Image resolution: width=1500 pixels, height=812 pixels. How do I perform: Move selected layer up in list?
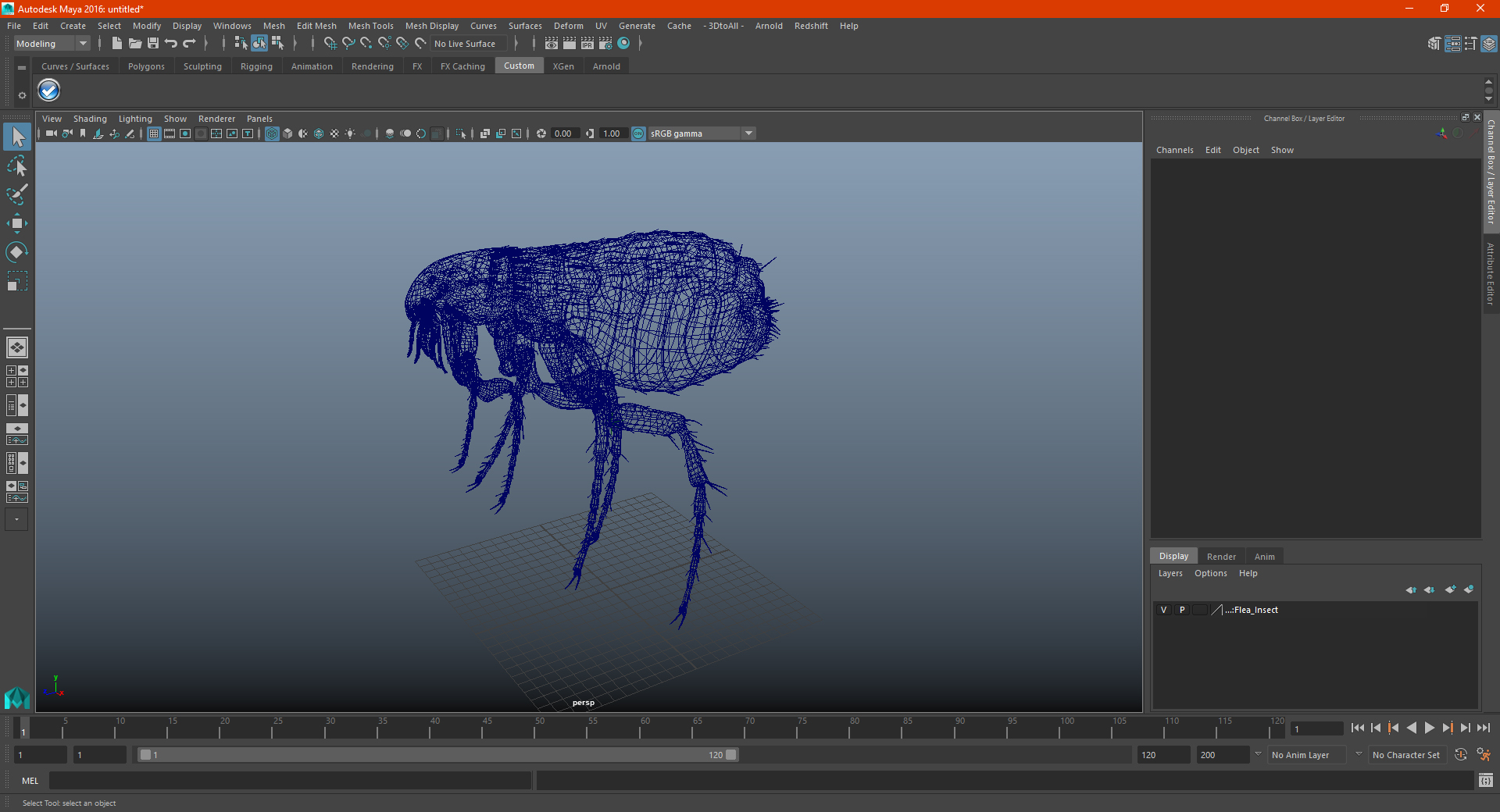1411,589
